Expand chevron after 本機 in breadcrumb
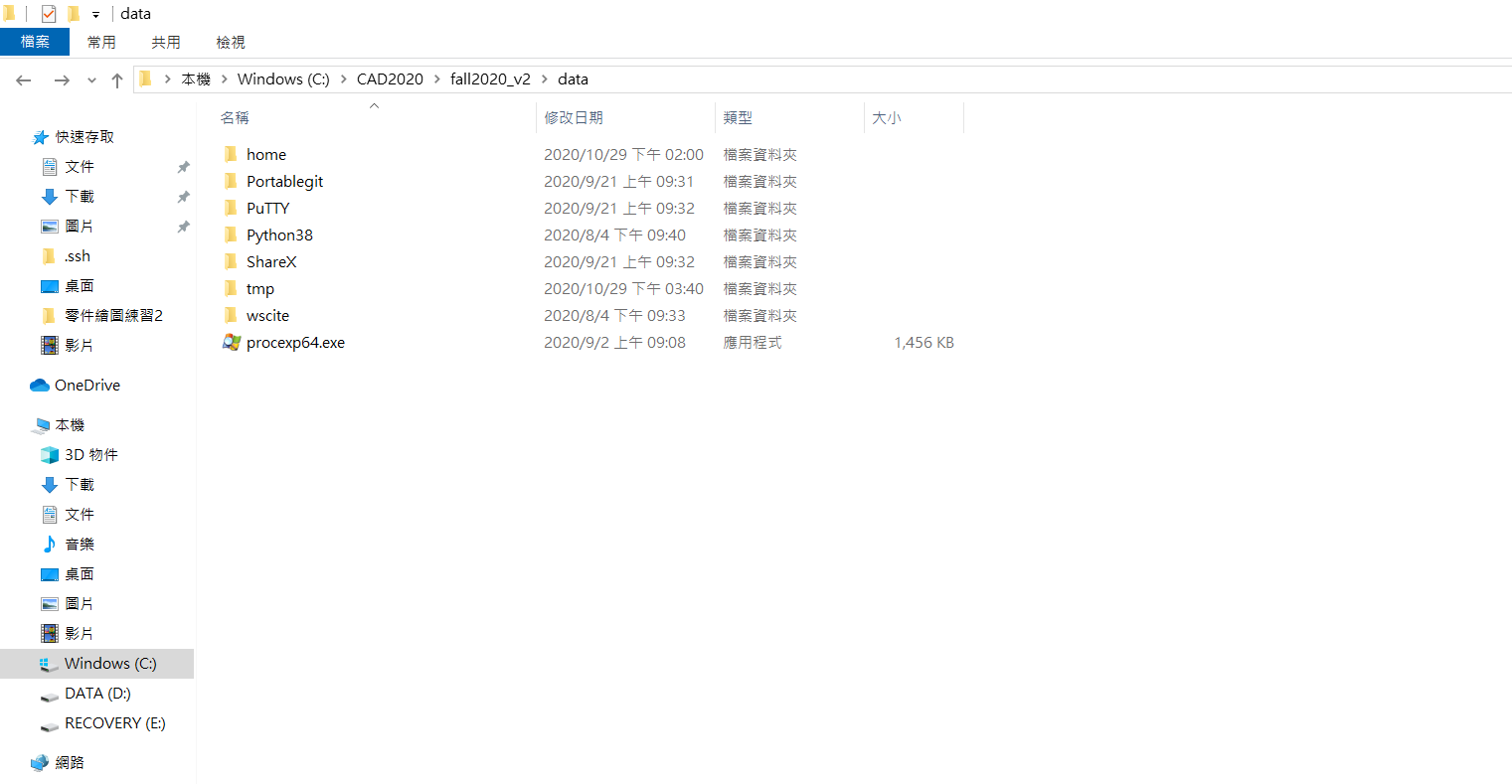 [224, 79]
